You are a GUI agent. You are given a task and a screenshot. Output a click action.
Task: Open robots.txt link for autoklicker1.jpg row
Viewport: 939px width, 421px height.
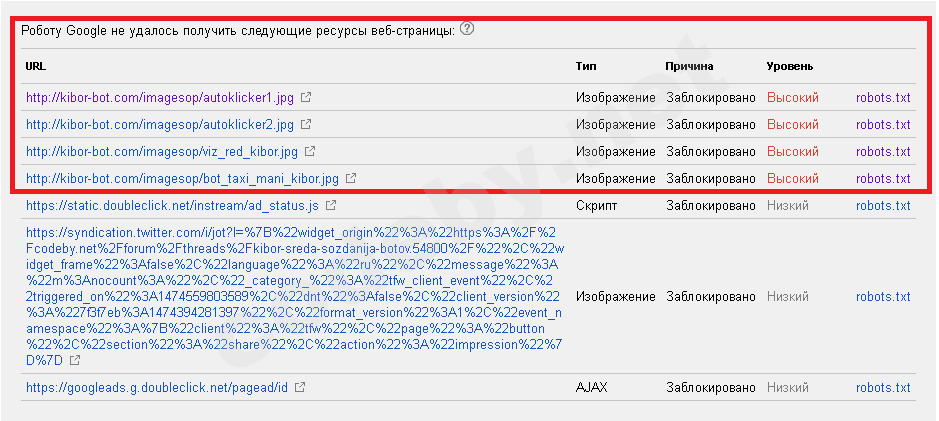pos(883,98)
